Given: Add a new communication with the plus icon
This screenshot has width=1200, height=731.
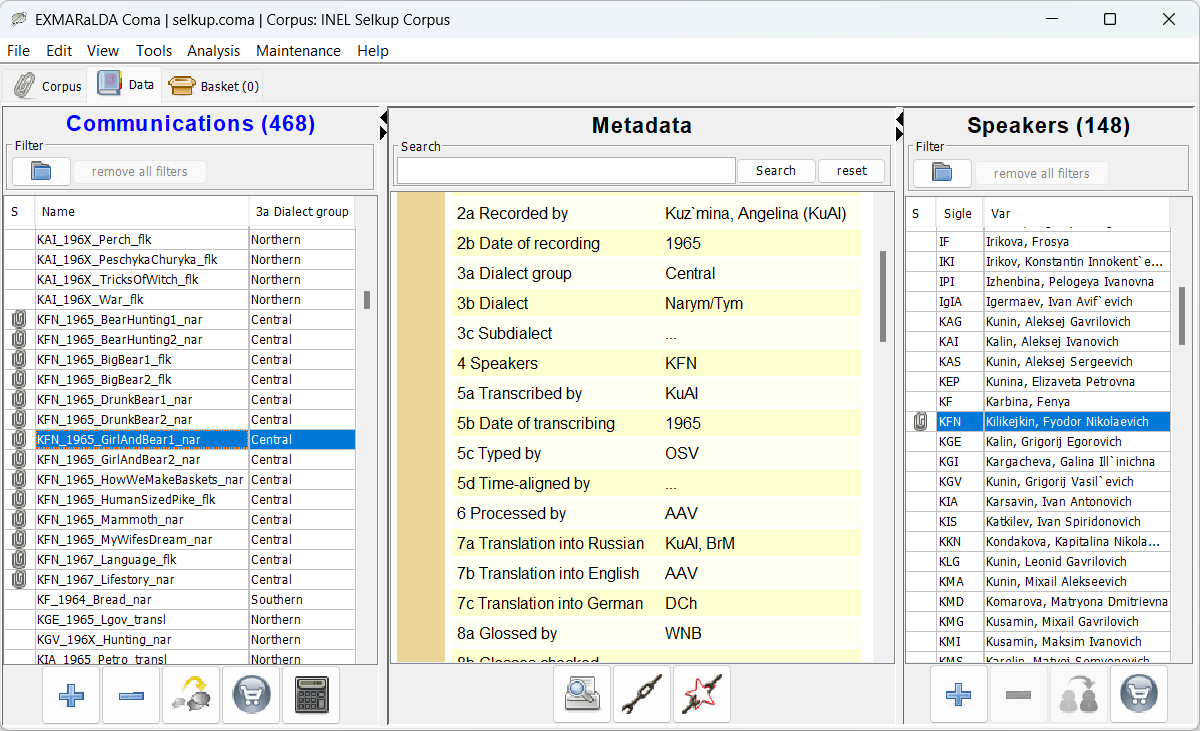Looking at the screenshot, I should coord(71,695).
